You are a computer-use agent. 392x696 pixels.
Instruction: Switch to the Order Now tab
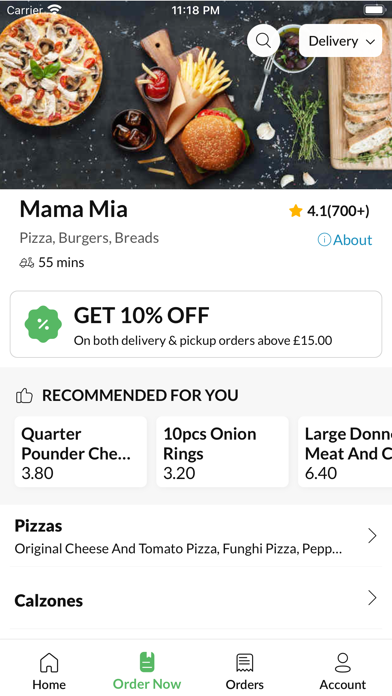(x=147, y=671)
